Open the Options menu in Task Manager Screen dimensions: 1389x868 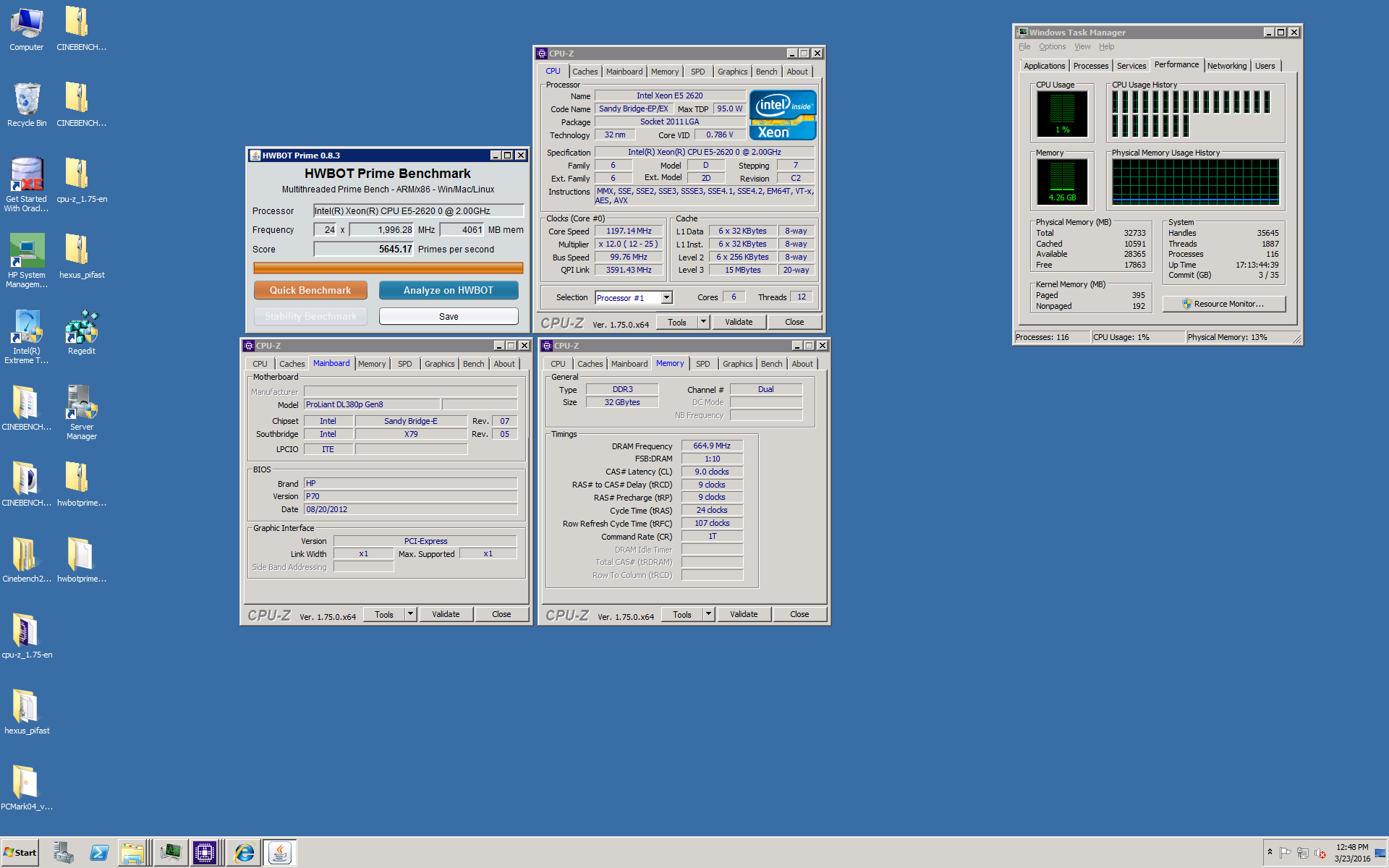1052,46
